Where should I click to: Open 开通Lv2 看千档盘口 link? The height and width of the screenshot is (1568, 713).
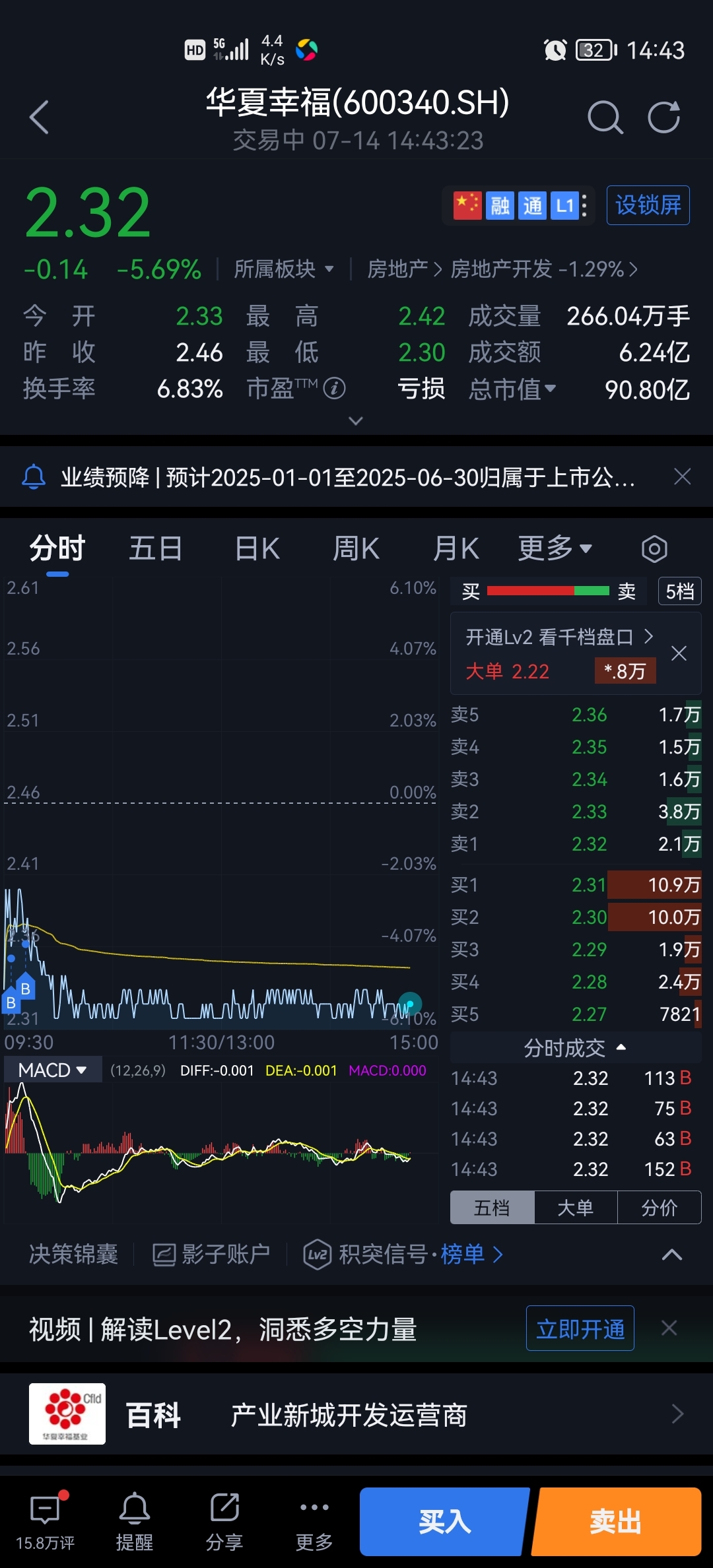(559, 637)
